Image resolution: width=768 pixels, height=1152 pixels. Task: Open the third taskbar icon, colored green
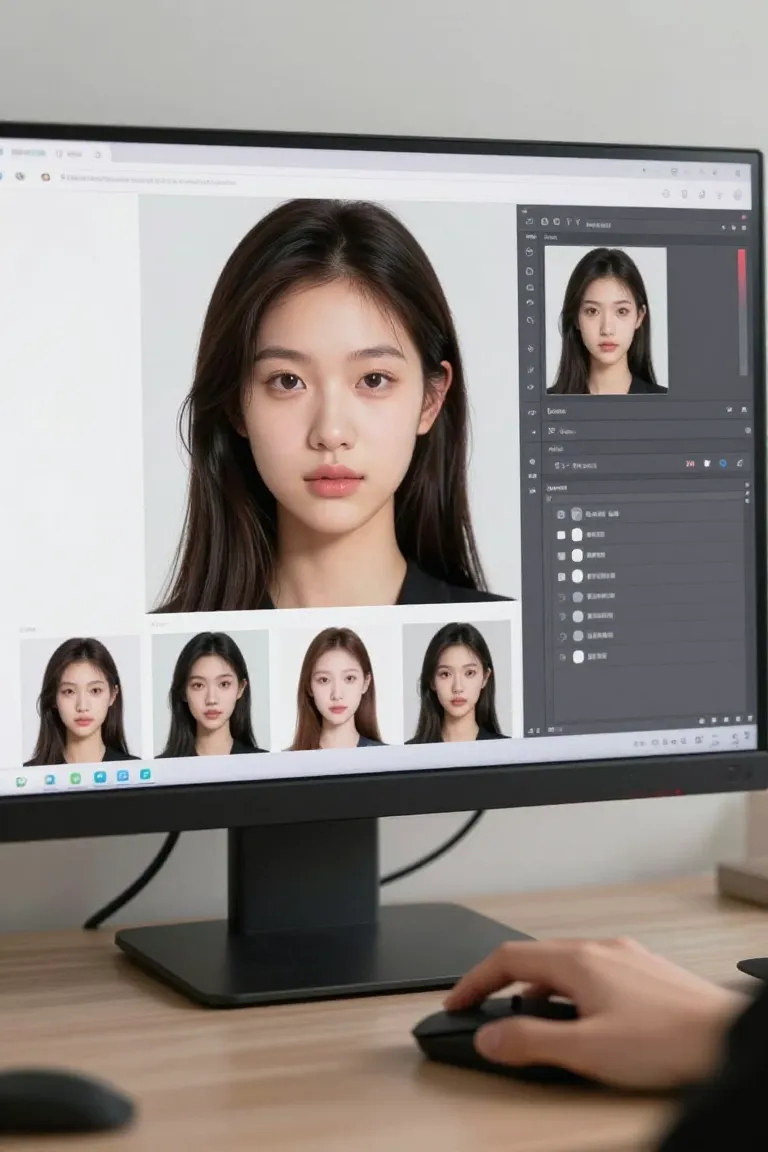[75, 778]
